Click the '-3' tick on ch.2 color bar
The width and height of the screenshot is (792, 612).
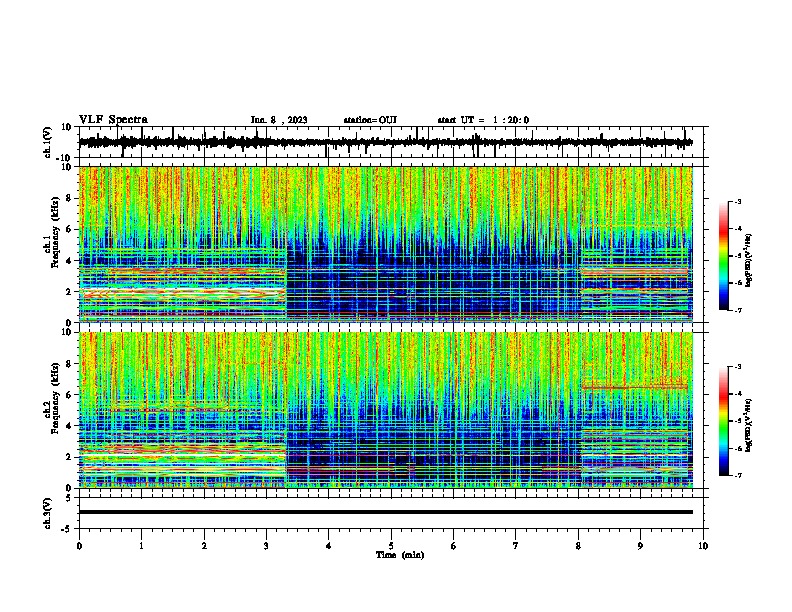[737, 367]
